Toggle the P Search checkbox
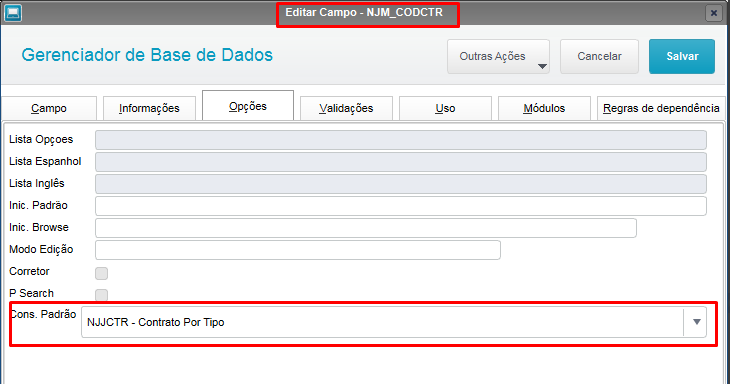 click(101, 295)
